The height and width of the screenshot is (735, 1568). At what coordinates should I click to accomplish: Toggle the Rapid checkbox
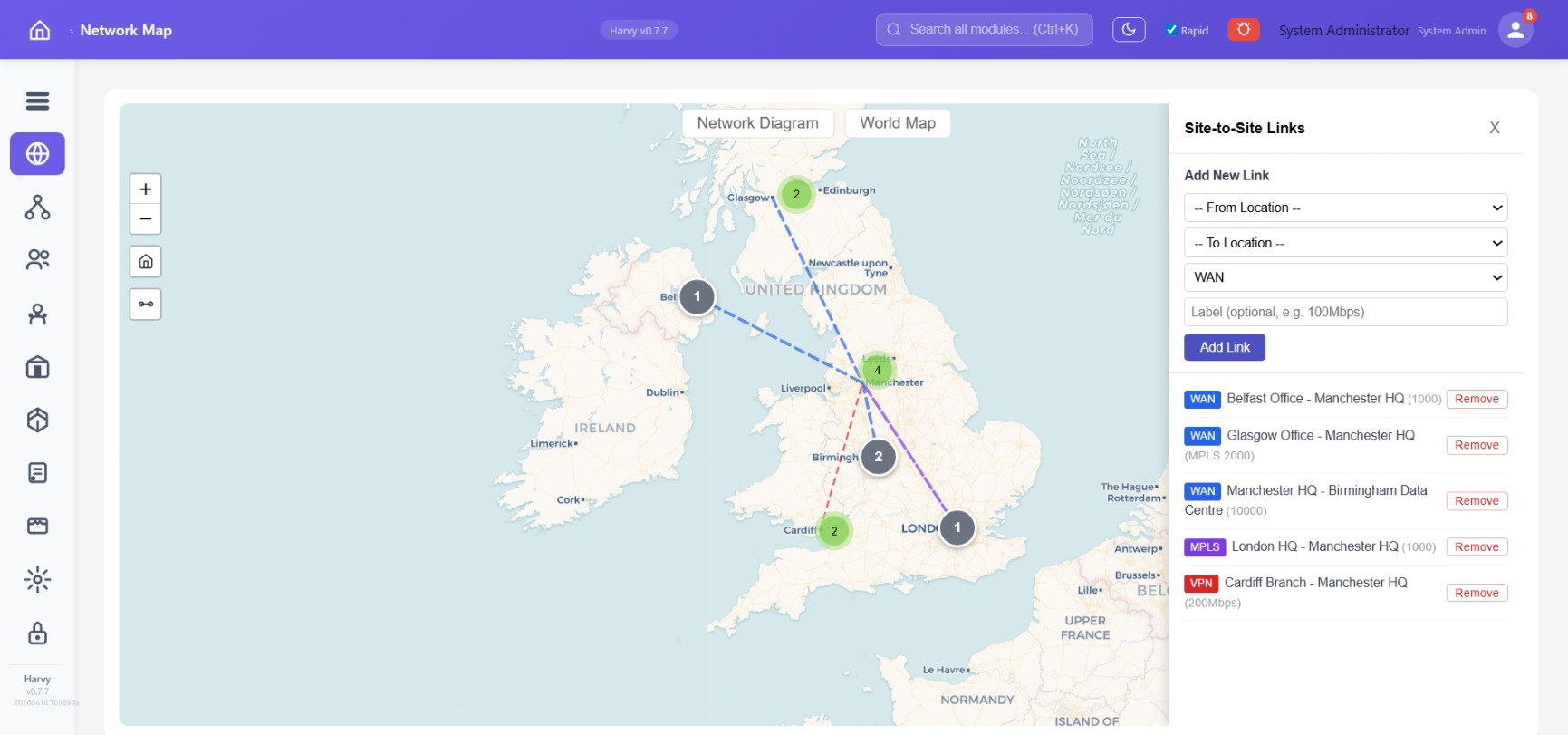[x=1171, y=30]
